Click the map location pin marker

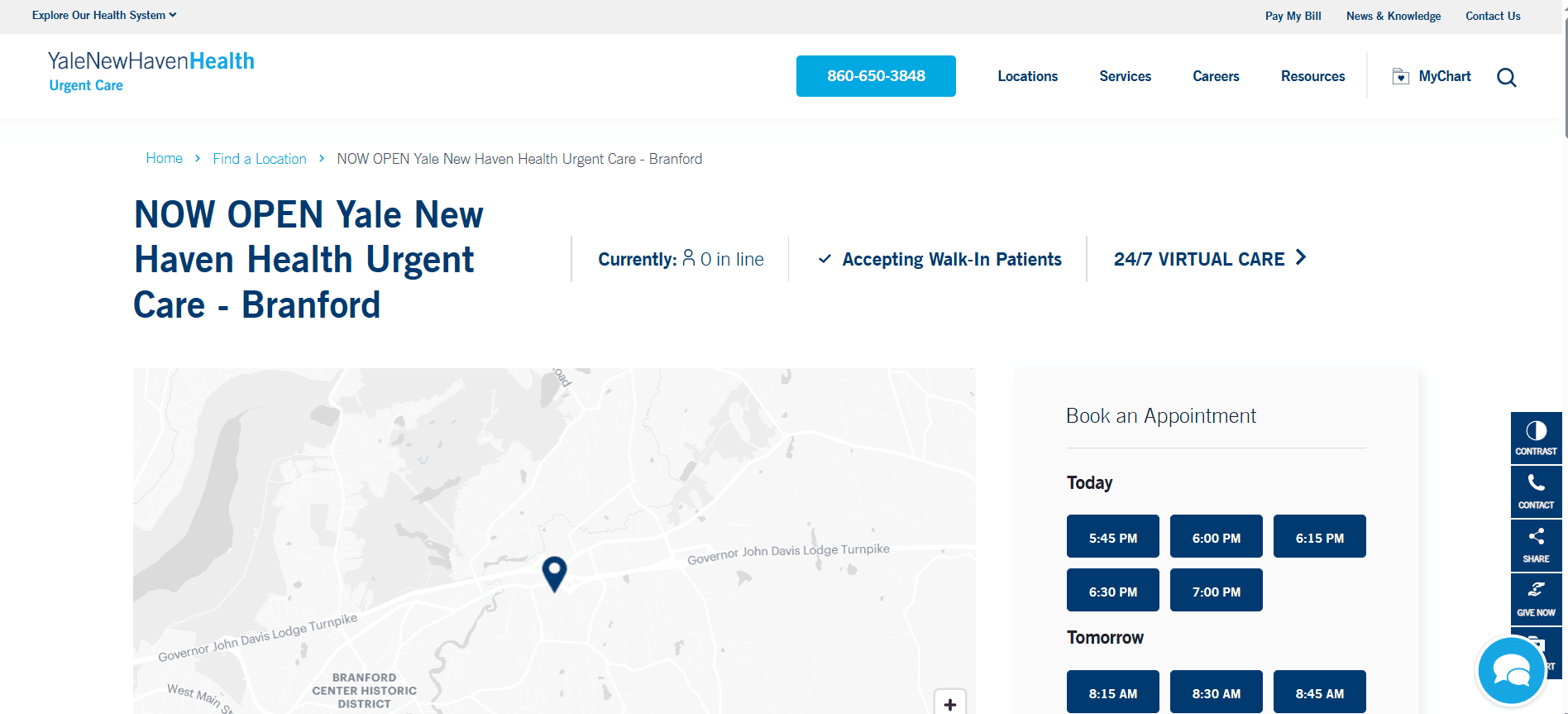coord(554,573)
